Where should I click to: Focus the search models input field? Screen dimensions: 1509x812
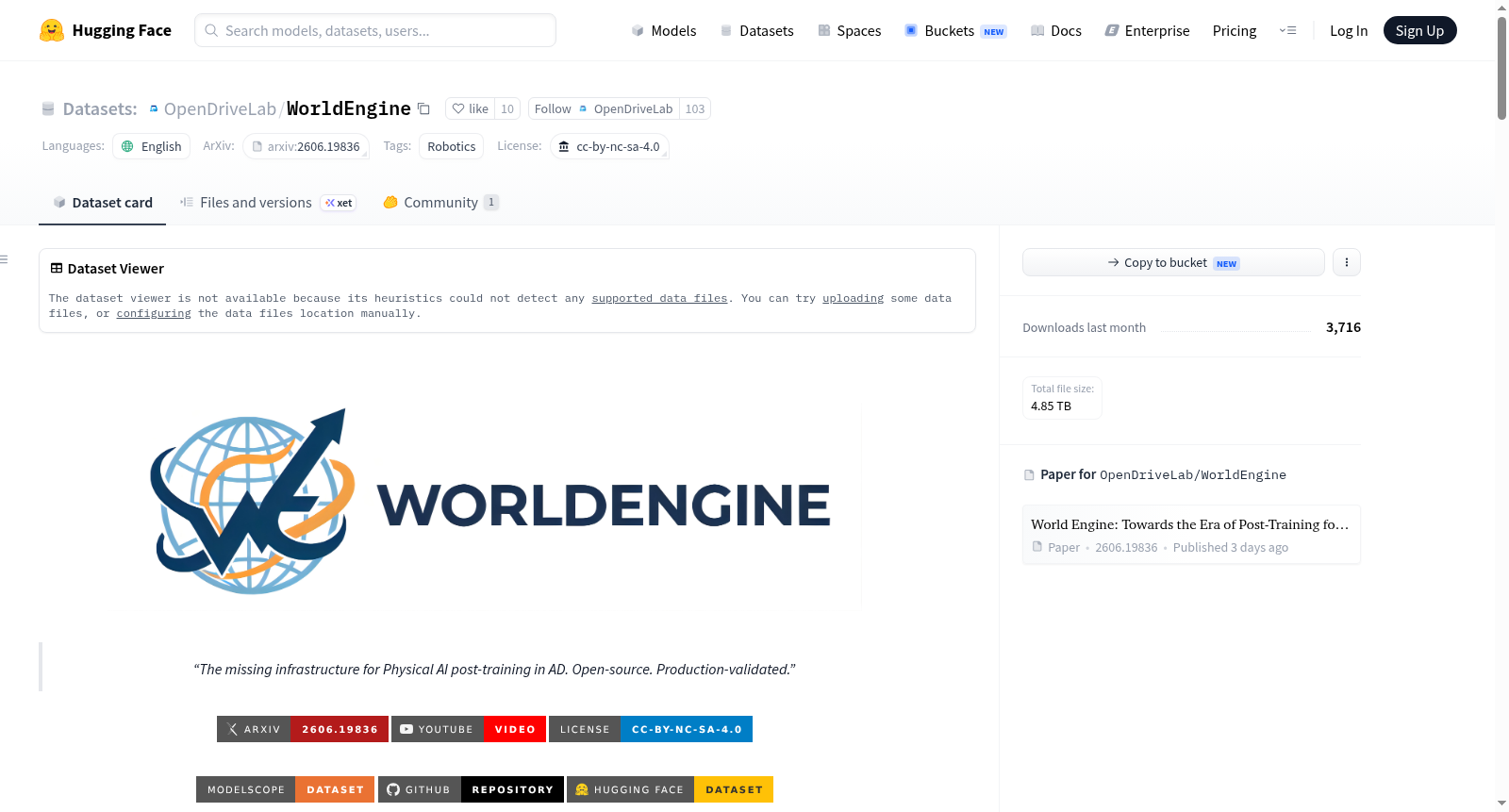click(x=375, y=30)
